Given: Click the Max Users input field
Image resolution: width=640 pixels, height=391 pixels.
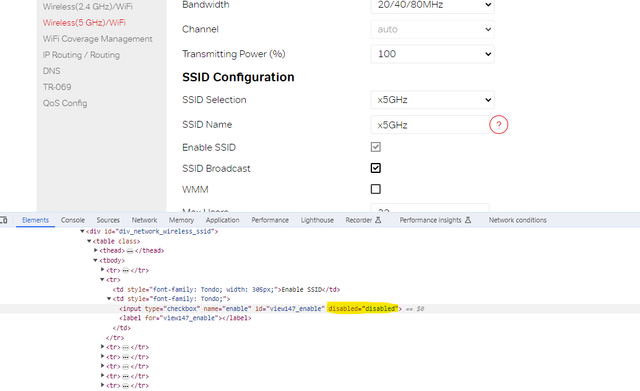Looking at the screenshot, I should (430, 208).
